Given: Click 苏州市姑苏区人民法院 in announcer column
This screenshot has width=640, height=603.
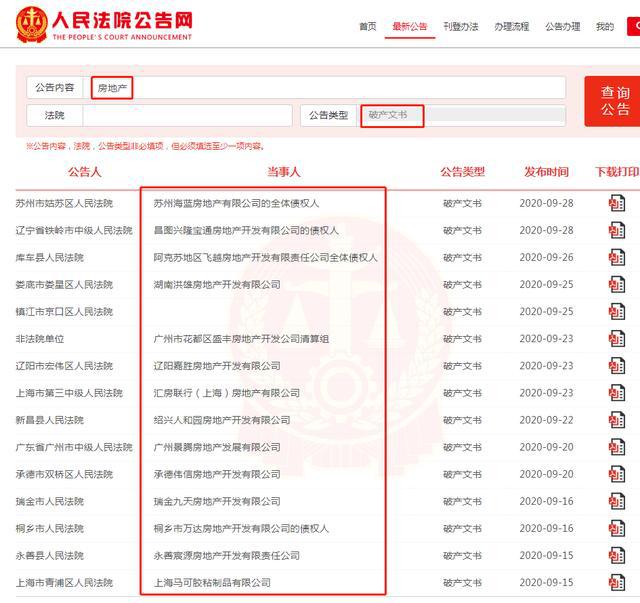Looking at the screenshot, I should tap(64, 203).
